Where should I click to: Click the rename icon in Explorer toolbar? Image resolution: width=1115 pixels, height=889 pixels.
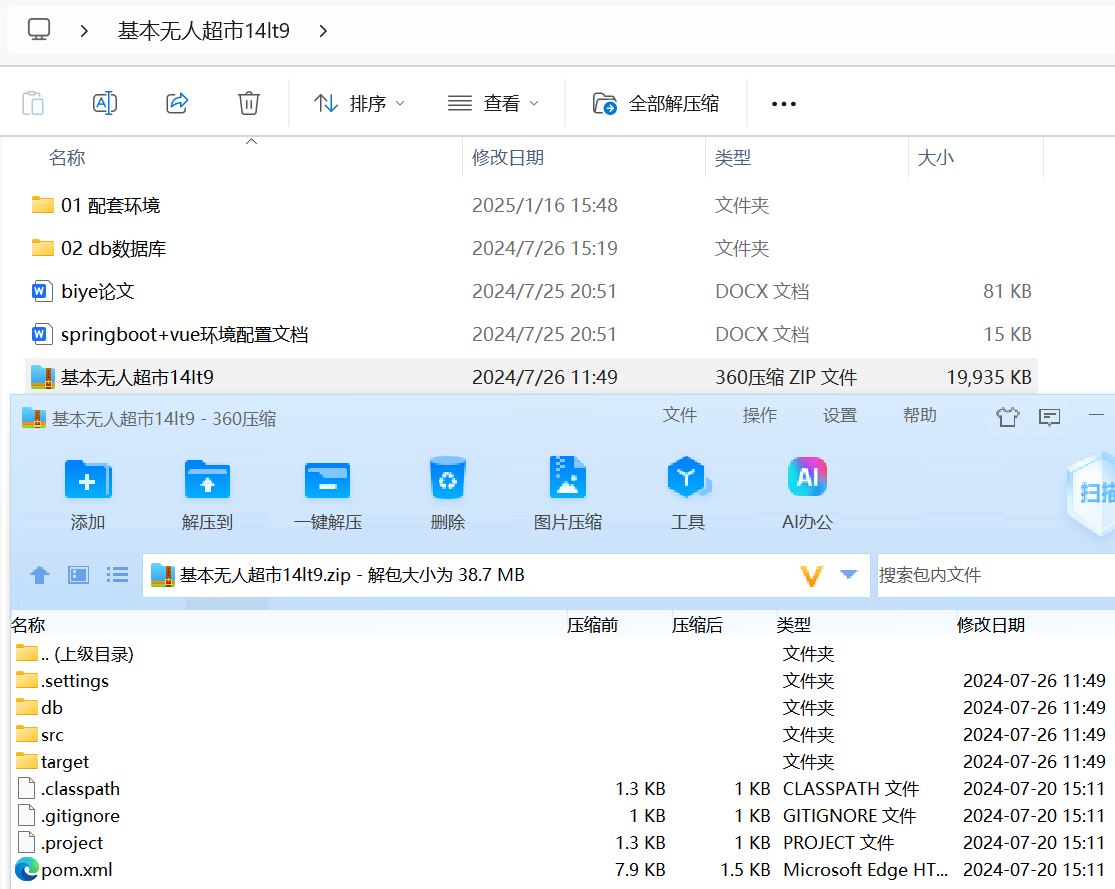[x=104, y=102]
